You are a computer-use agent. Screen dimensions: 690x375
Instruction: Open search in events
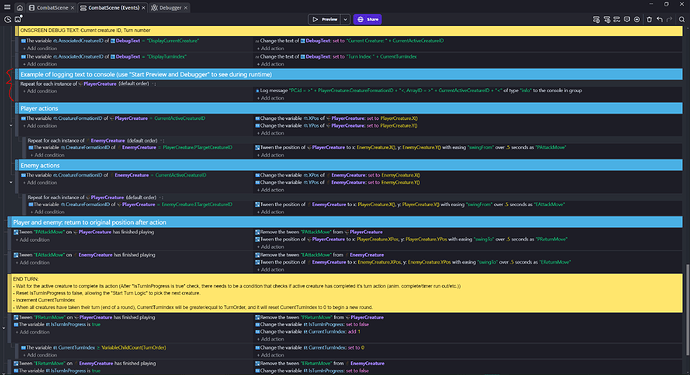(x=682, y=19)
